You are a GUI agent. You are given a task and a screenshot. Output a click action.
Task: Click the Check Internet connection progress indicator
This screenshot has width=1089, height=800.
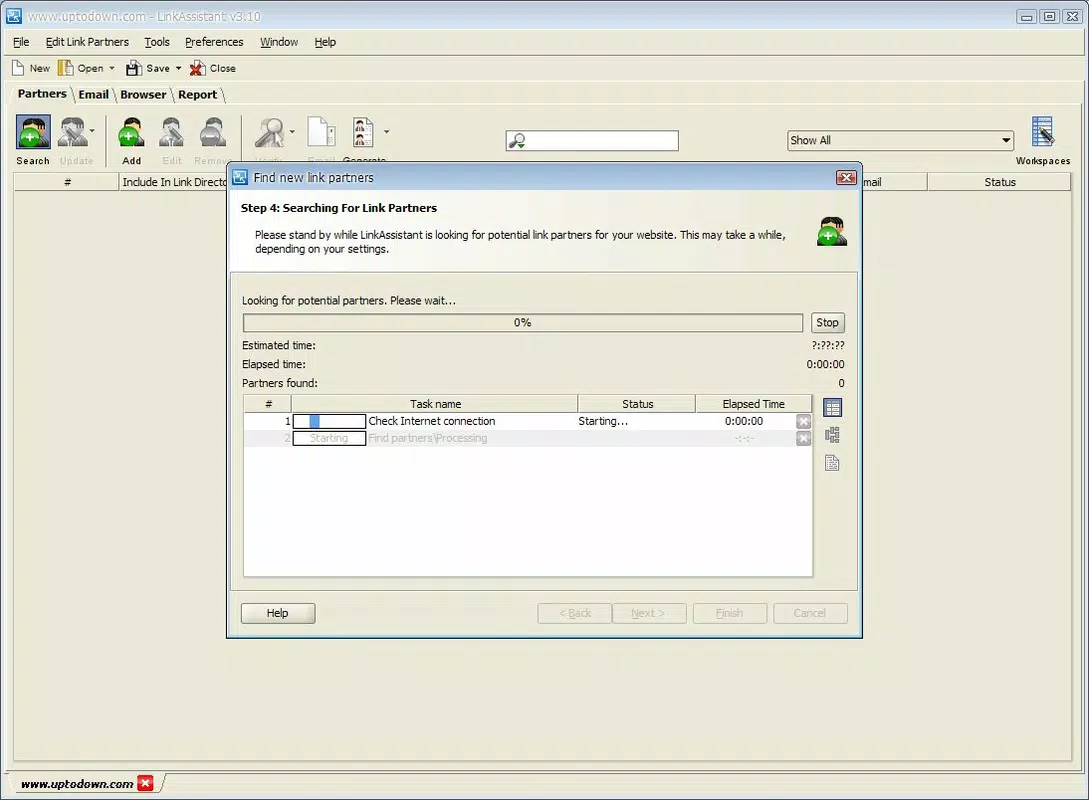pyautogui.click(x=329, y=421)
